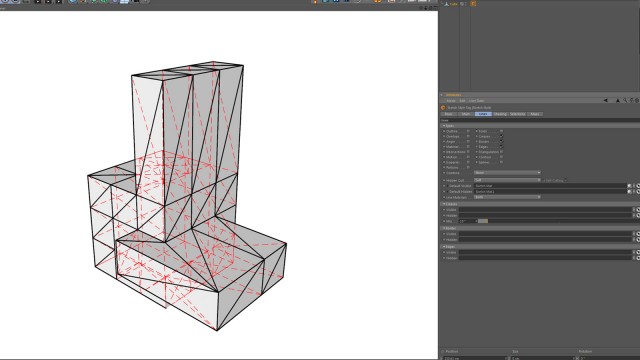This screenshot has height=360, width=640.
Task: Click the Cube object icon in Object Manager
Action: 446,4
